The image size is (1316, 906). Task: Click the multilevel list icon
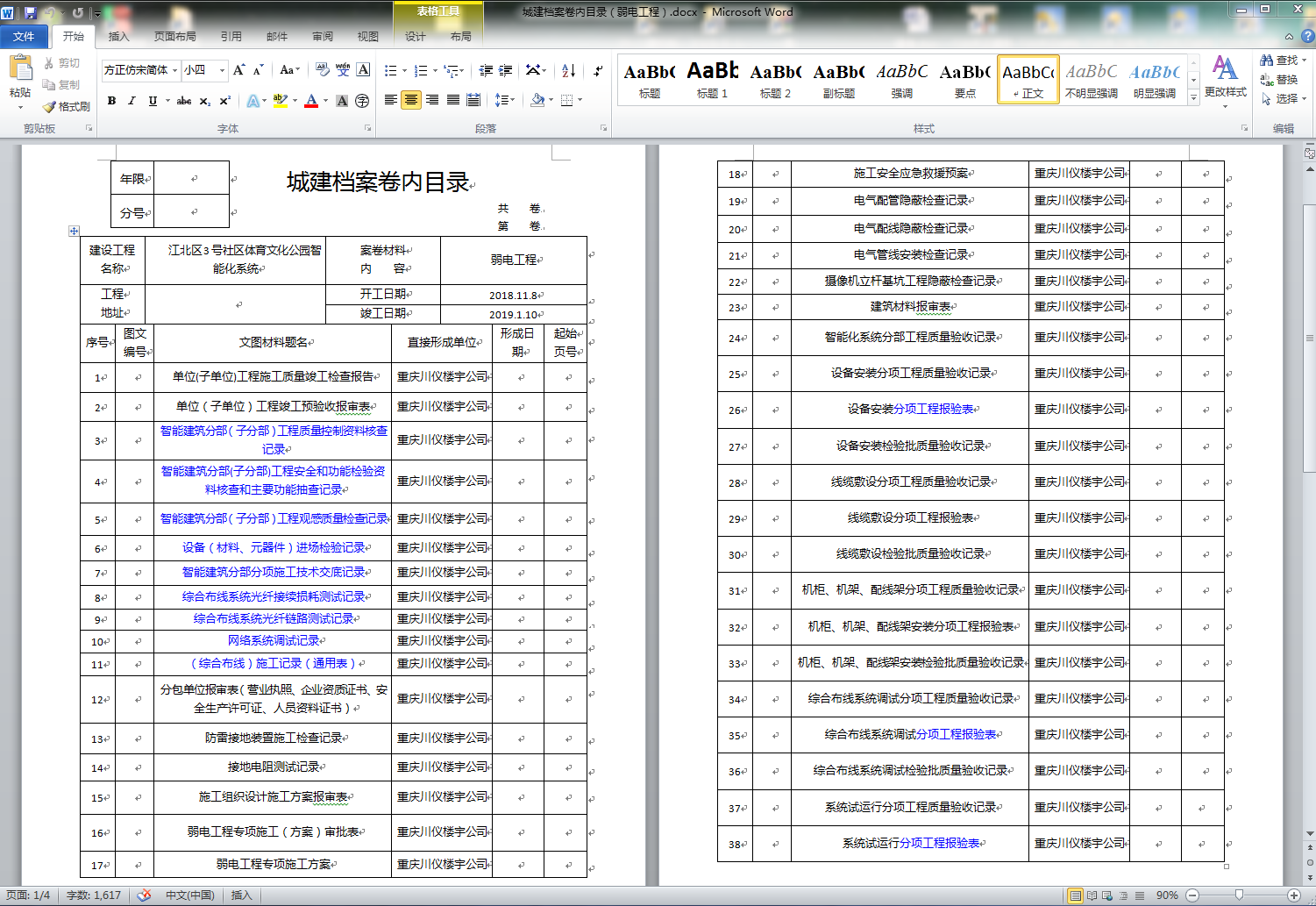pyautogui.click(x=451, y=70)
